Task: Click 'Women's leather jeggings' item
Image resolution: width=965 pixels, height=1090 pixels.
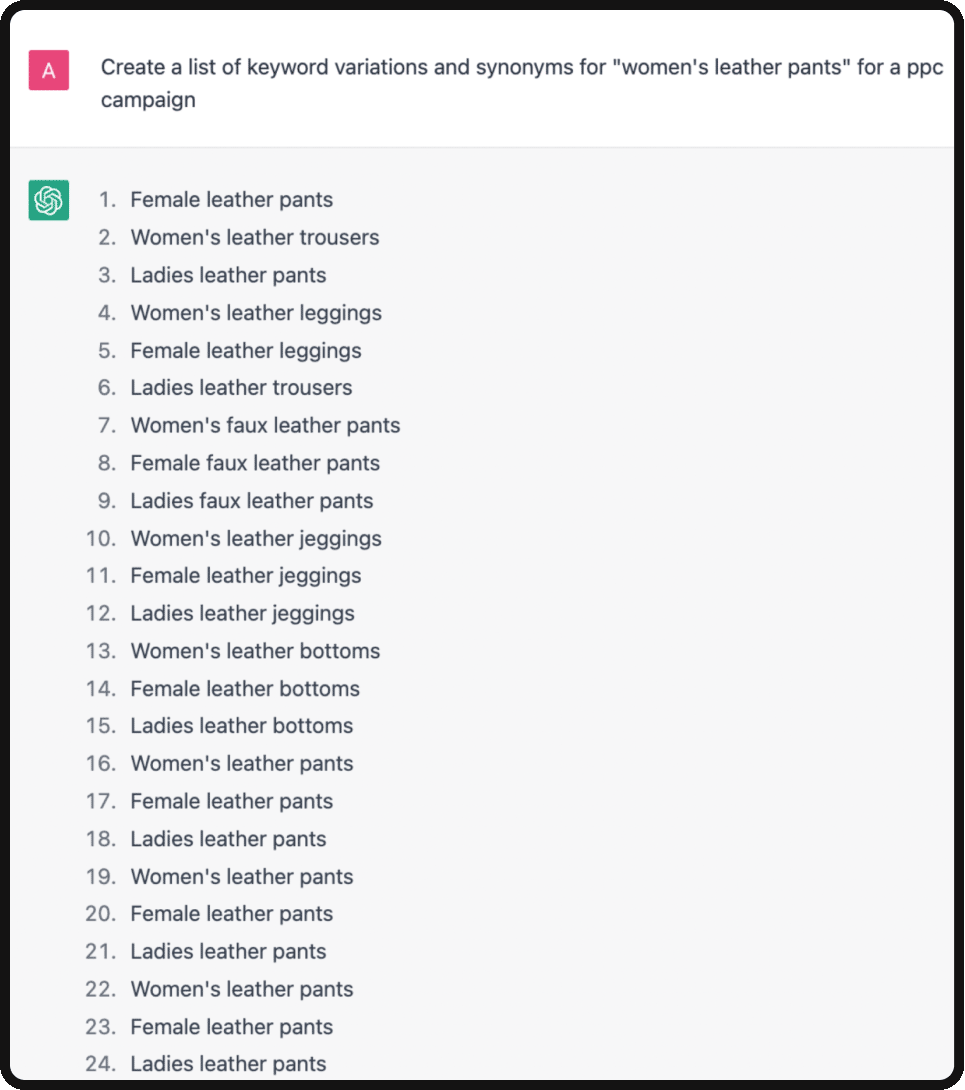Action: (x=256, y=539)
